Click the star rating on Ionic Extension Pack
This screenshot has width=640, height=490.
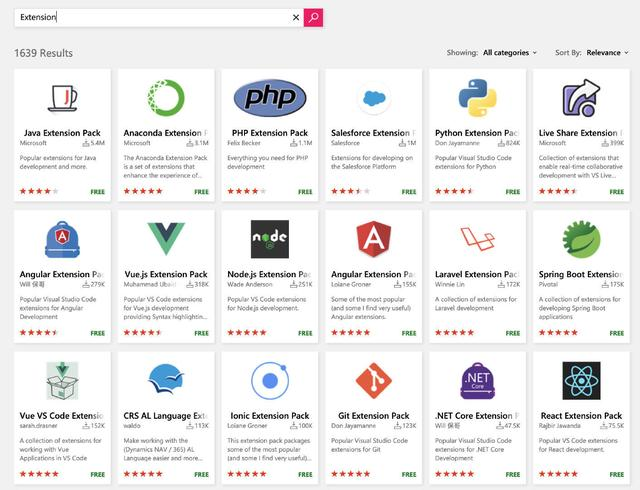[x=247, y=474]
